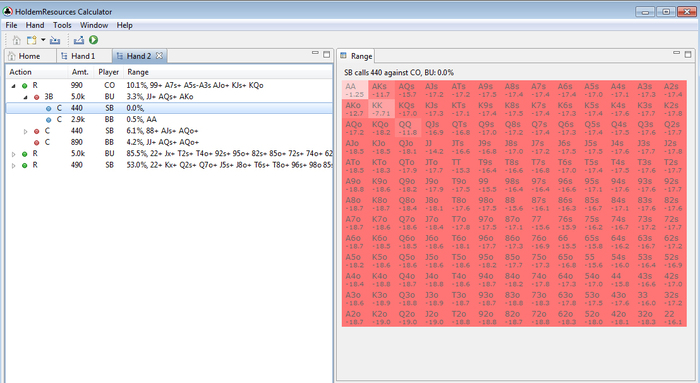
Task: Collapse the BU 3B 5.0k tree node
Action: [25, 97]
